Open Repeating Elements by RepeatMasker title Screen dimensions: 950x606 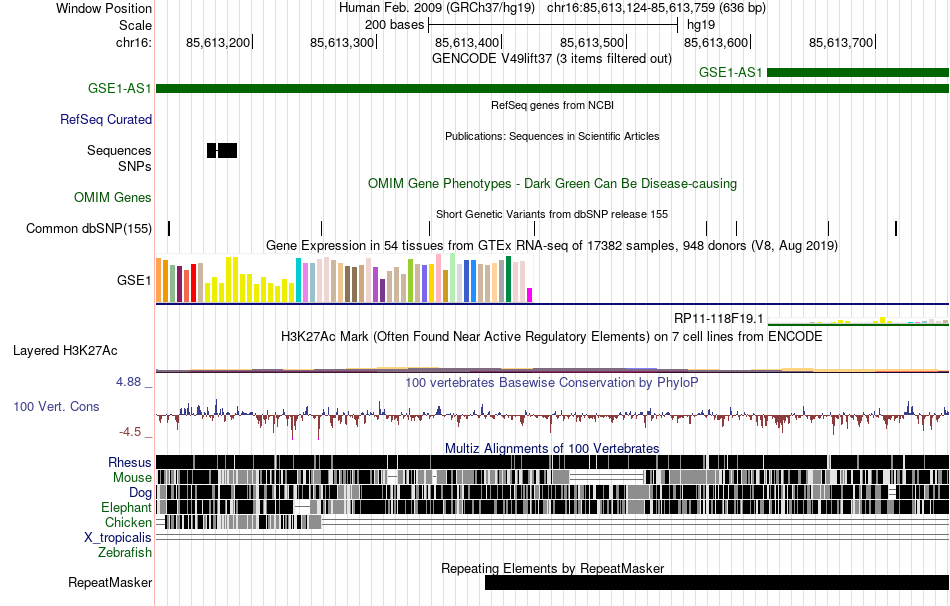[553, 568]
